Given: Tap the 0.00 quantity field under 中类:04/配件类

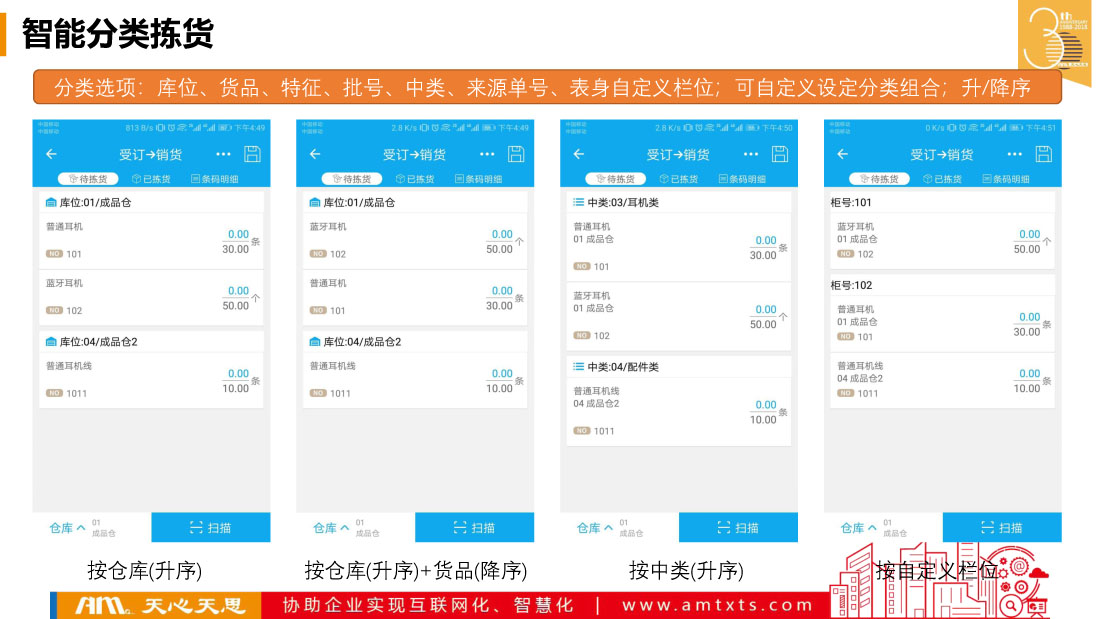Looking at the screenshot, I should [x=766, y=404].
